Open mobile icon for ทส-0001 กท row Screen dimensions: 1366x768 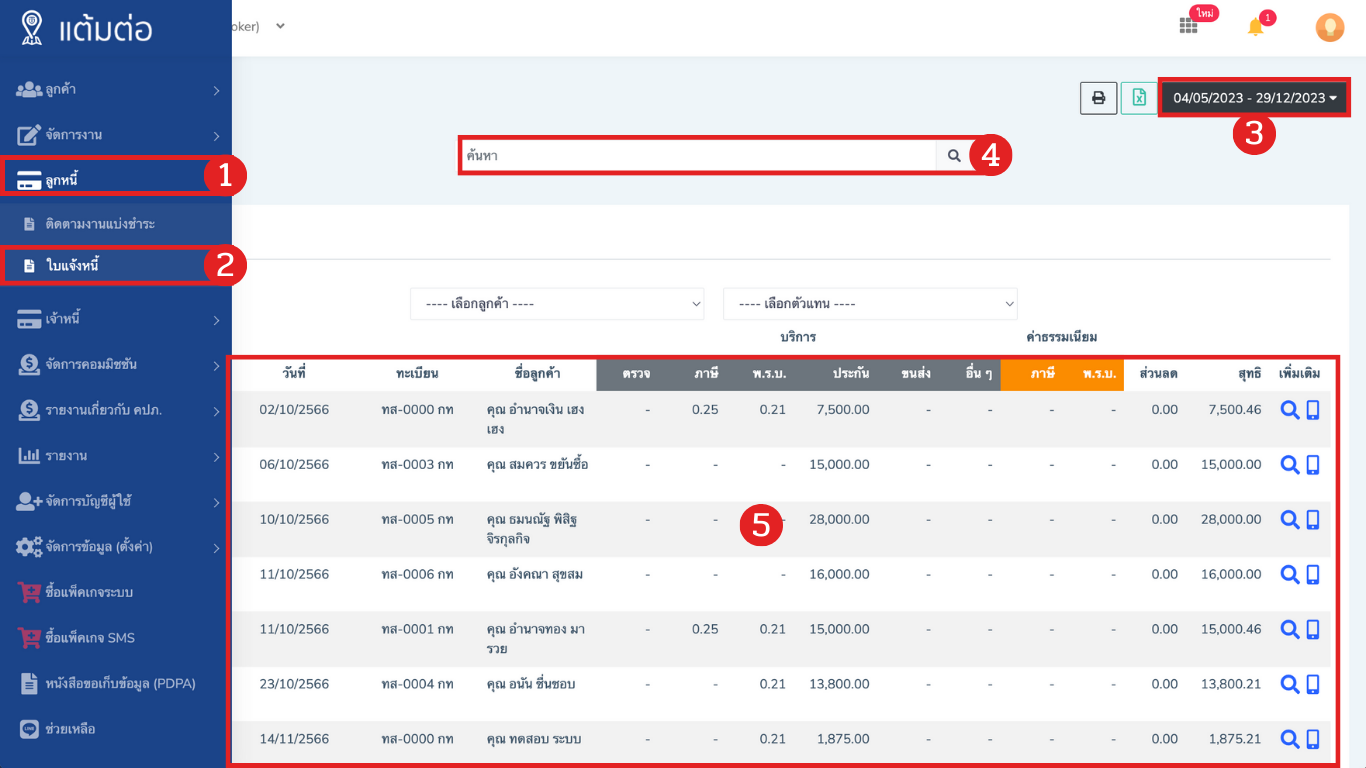(x=1313, y=630)
